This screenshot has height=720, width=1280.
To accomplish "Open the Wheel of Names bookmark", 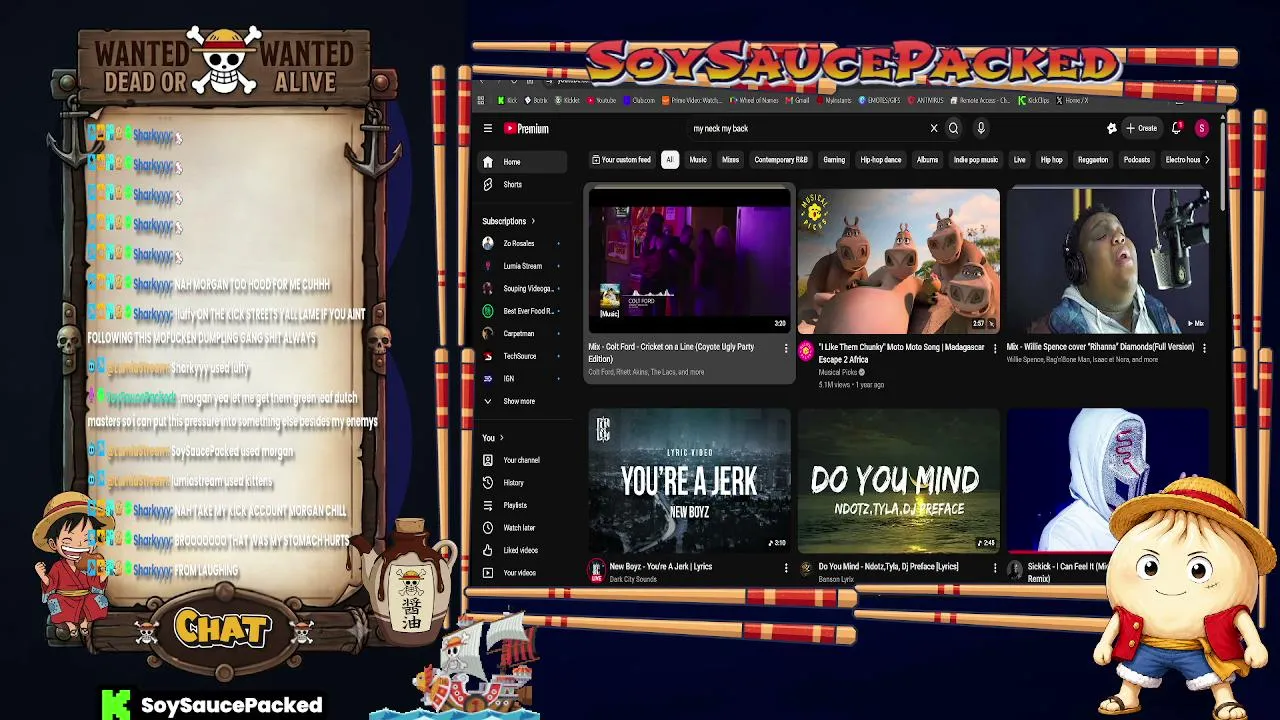I will [x=755, y=100].
